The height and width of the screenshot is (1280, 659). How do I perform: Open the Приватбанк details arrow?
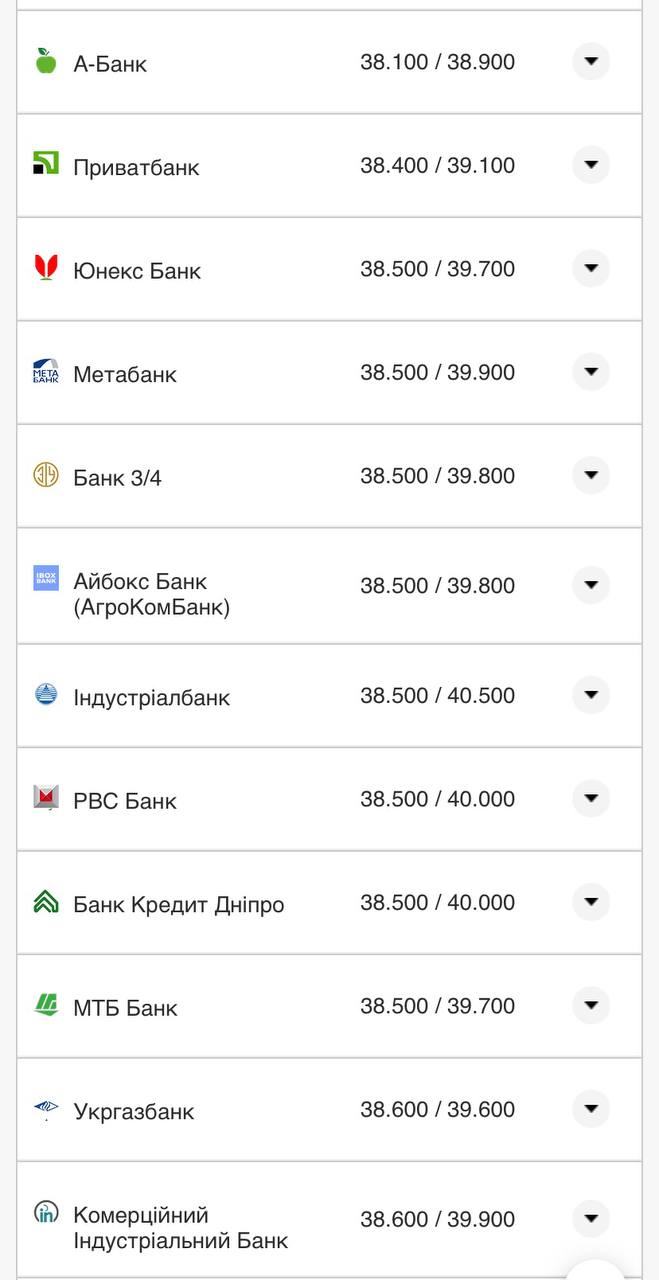point(591,165)
